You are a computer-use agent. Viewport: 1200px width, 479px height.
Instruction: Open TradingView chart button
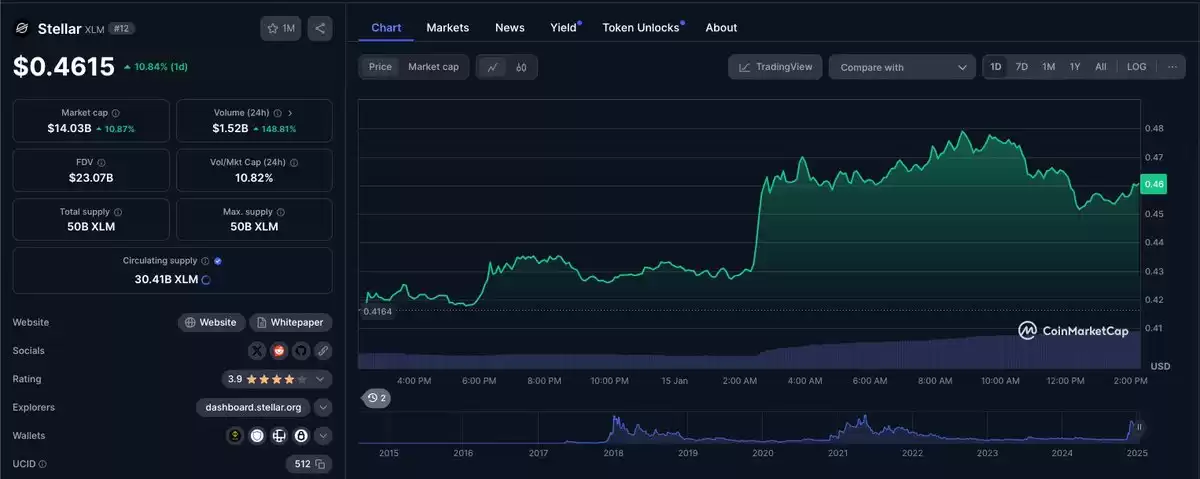tap(776, 67)
